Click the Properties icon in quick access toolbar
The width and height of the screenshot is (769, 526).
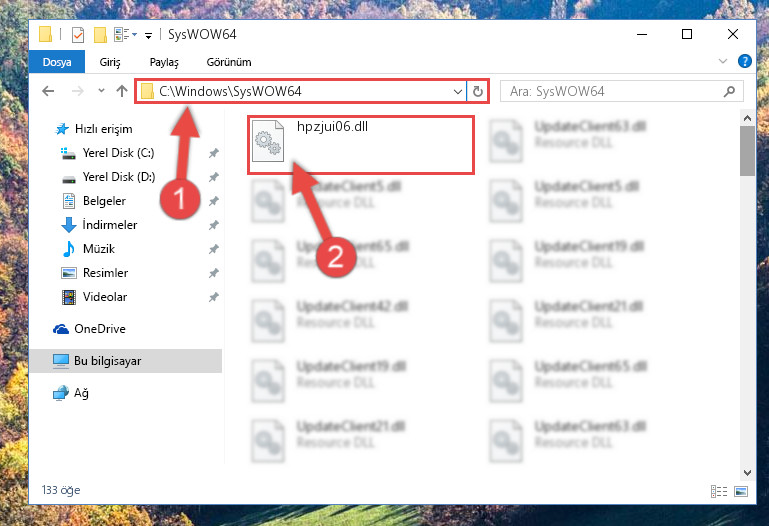pos(78,35)
